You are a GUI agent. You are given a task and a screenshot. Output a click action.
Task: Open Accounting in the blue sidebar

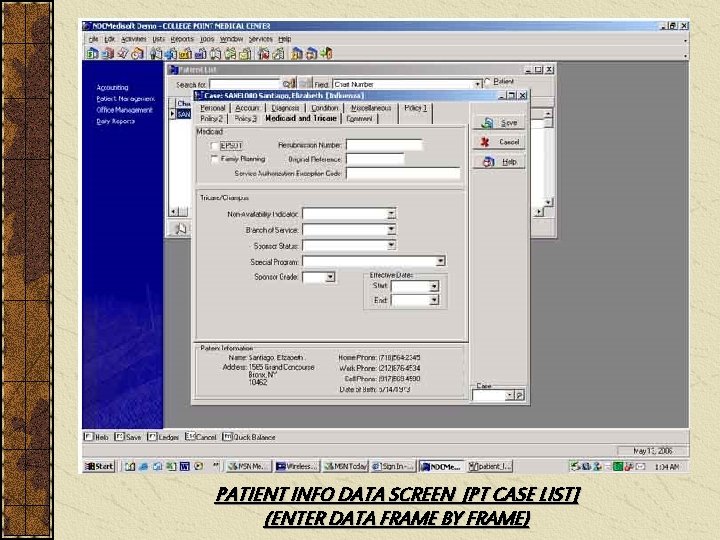coord(112,87)
